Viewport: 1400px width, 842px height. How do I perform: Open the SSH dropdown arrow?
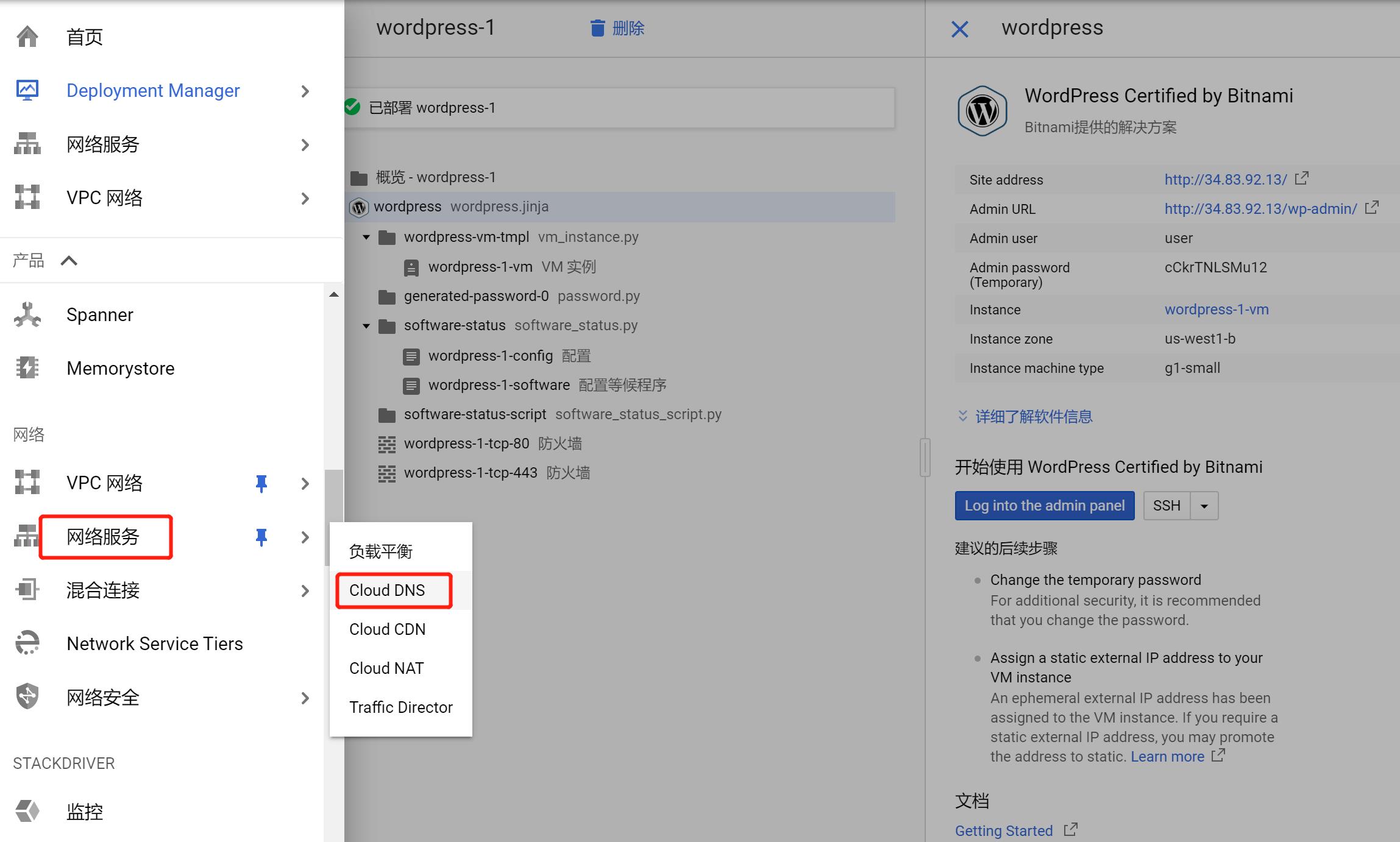1204,506
